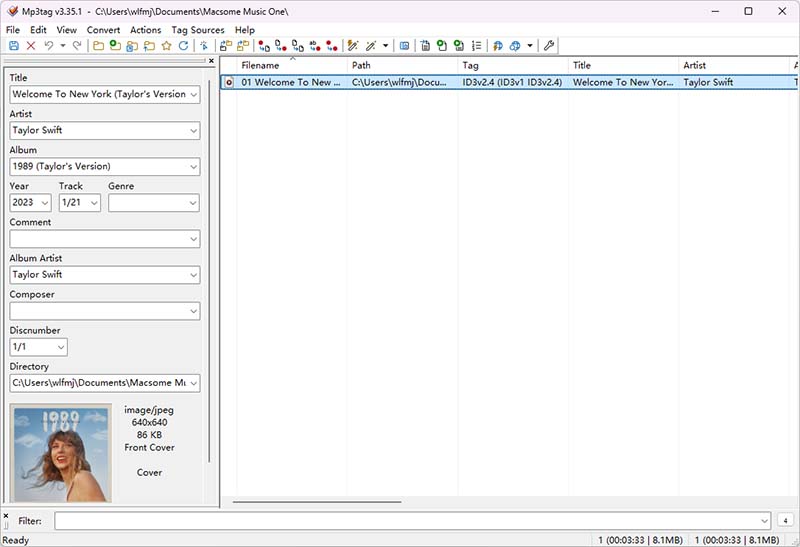Open the Artist field dropdown

point(193,131)
